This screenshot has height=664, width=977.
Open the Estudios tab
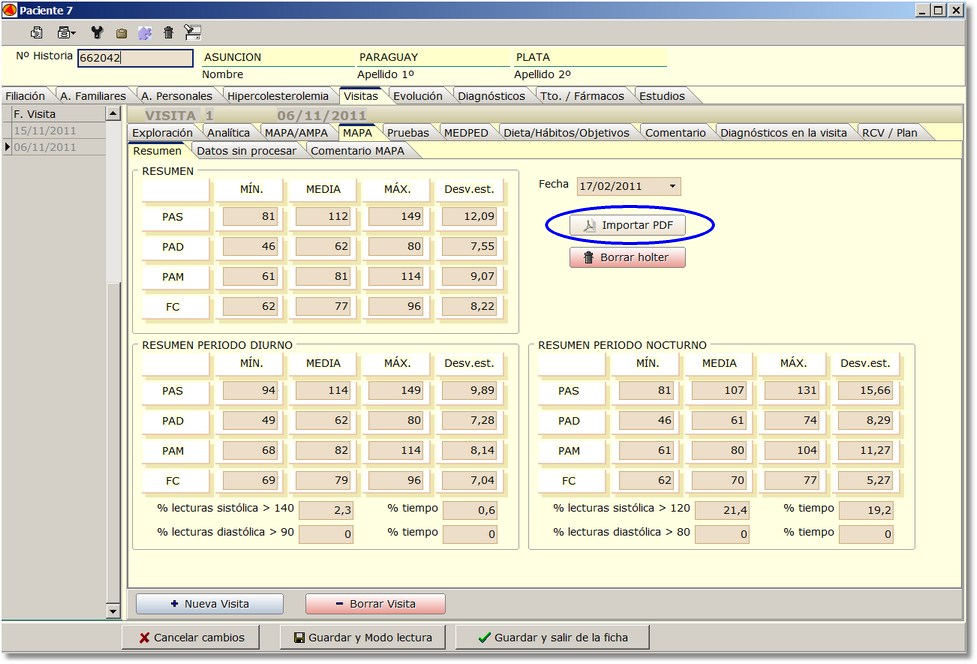point(662,96)
